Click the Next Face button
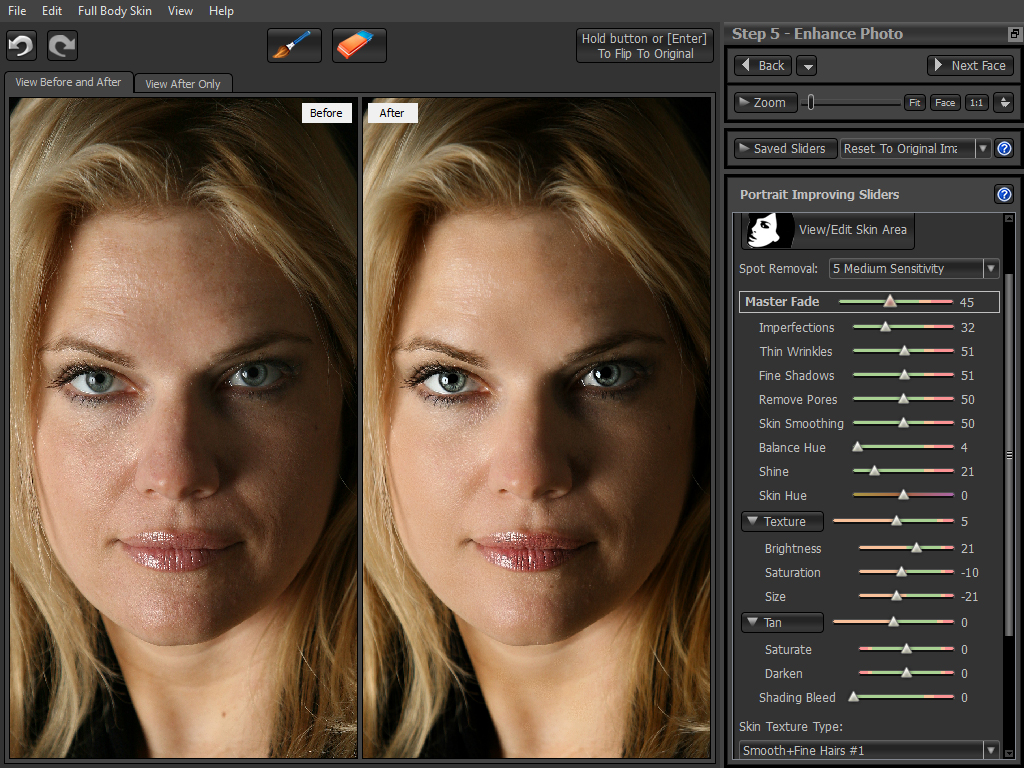1024x768 pixels. (970, 66)
